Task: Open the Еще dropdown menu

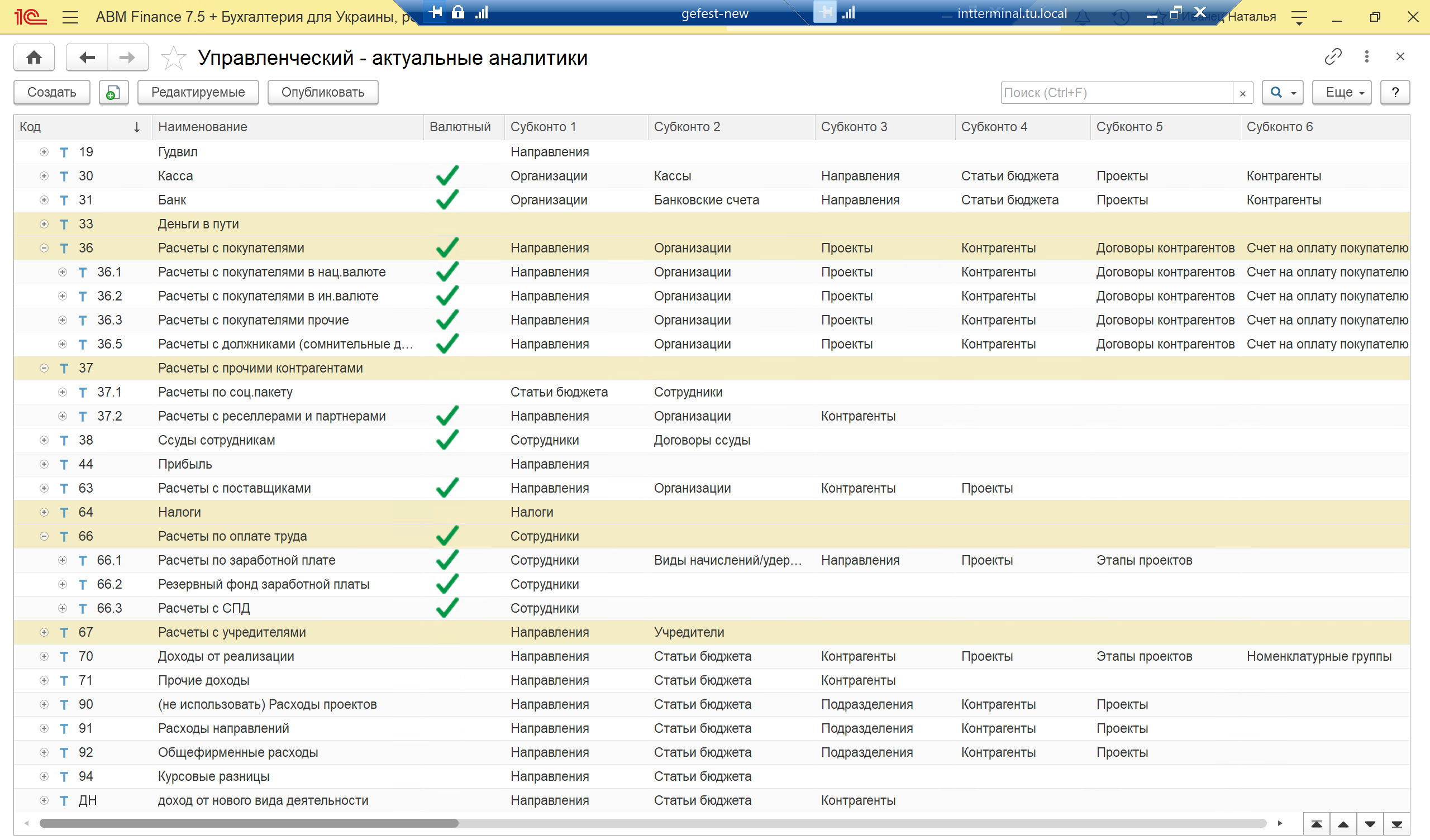Action: [x=1342, y=92]
